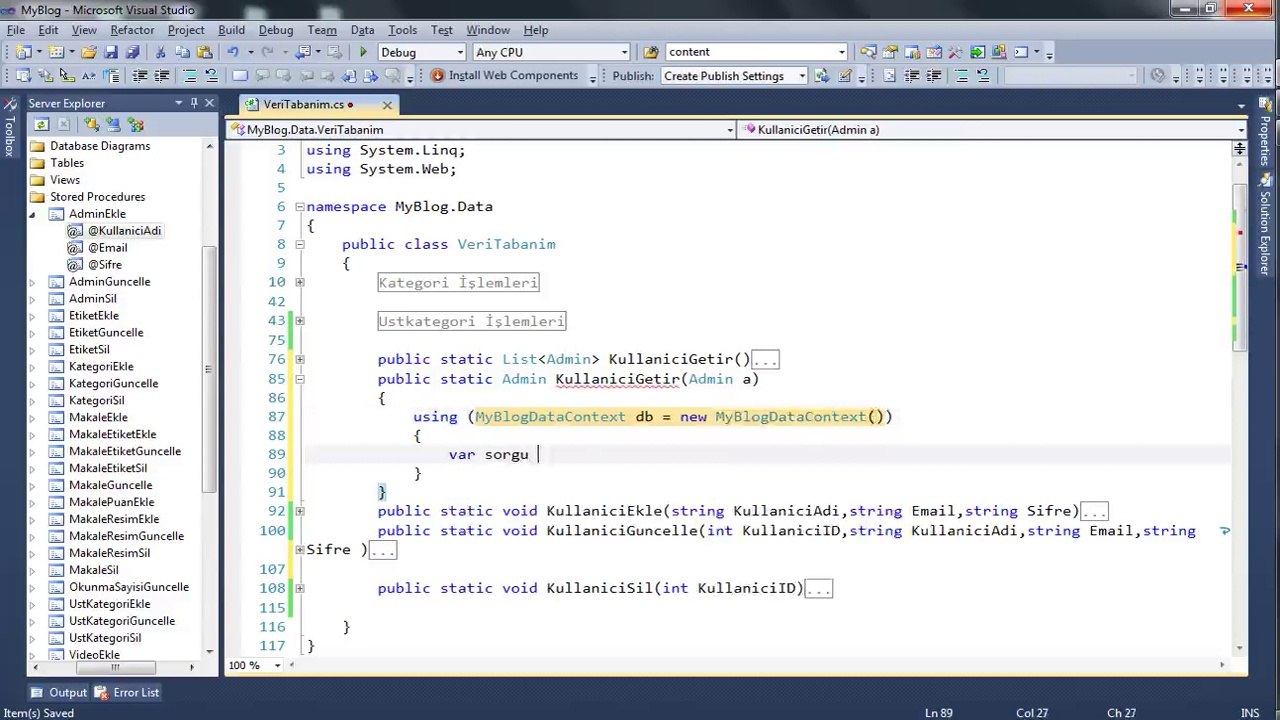Open the Debug menu

coord(276,30)
